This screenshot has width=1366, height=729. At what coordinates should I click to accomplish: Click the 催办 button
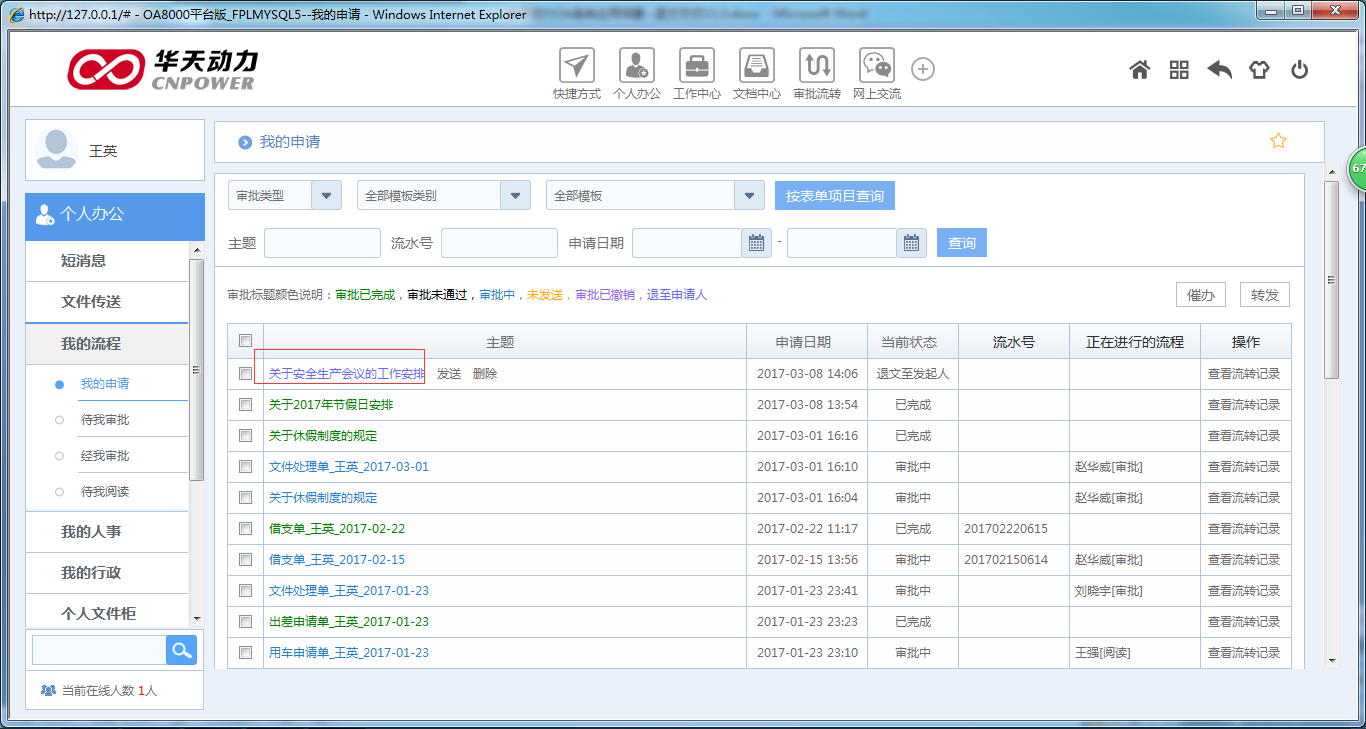tap(1200, 295)
